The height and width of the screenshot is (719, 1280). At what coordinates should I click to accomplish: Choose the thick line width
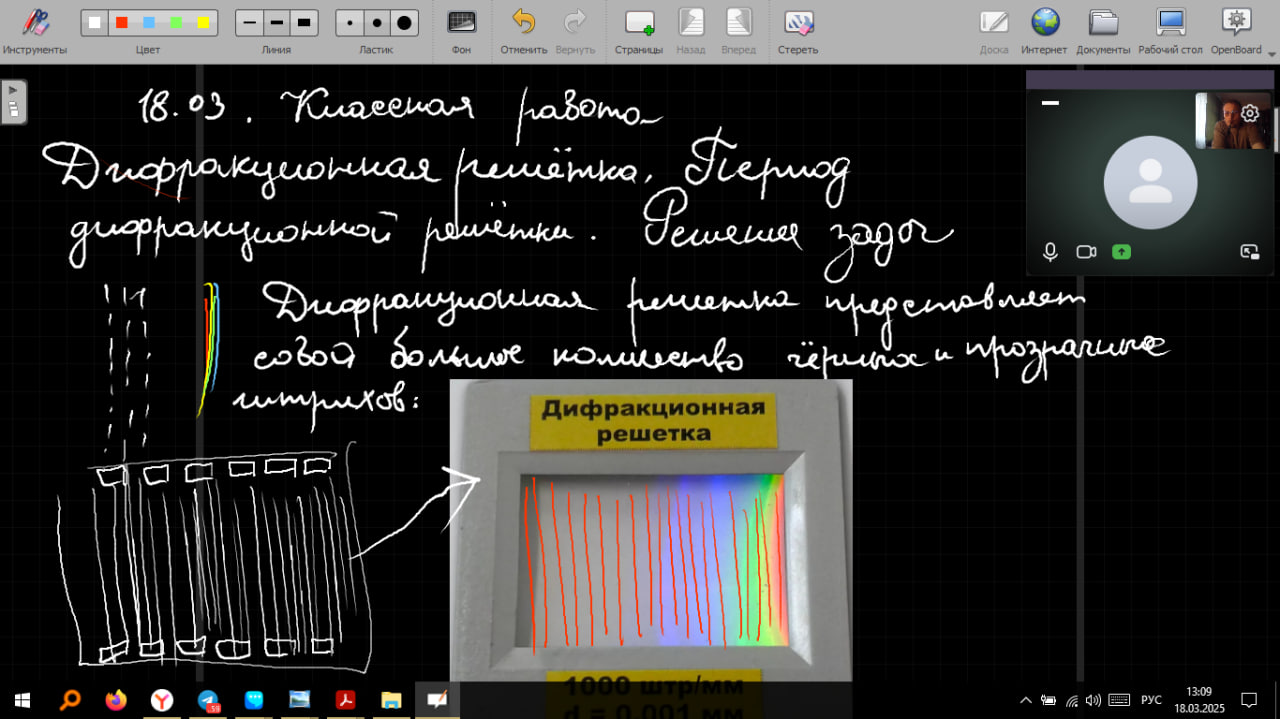click(x=304, y=22)
